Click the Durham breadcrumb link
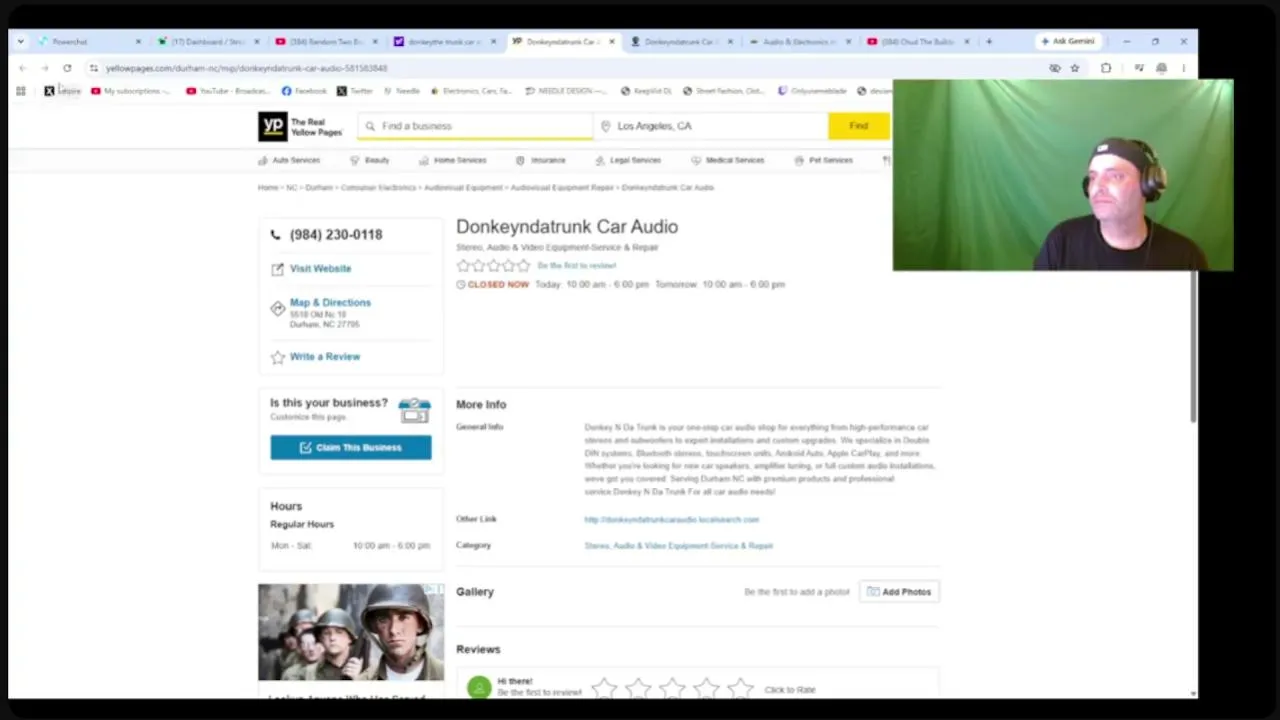 coord(319,188)
